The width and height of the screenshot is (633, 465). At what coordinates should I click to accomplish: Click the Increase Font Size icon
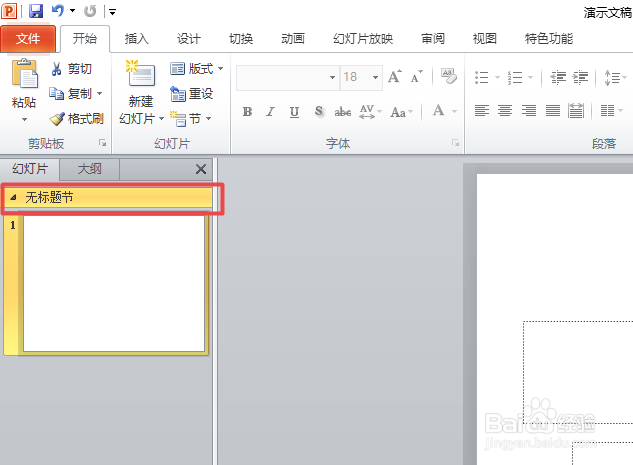(x=394, y=77)
